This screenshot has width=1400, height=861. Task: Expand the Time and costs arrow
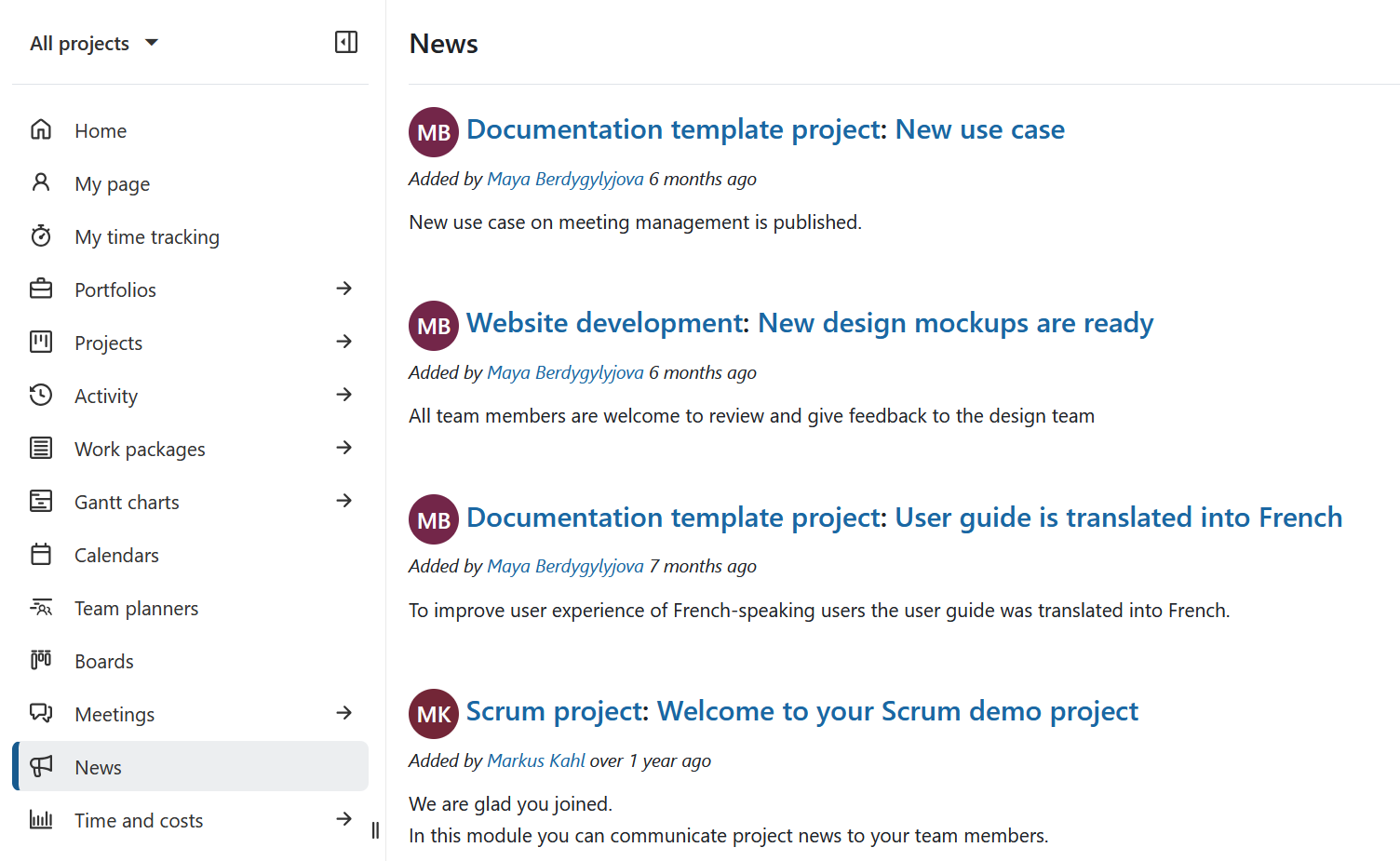coord(345,820)
